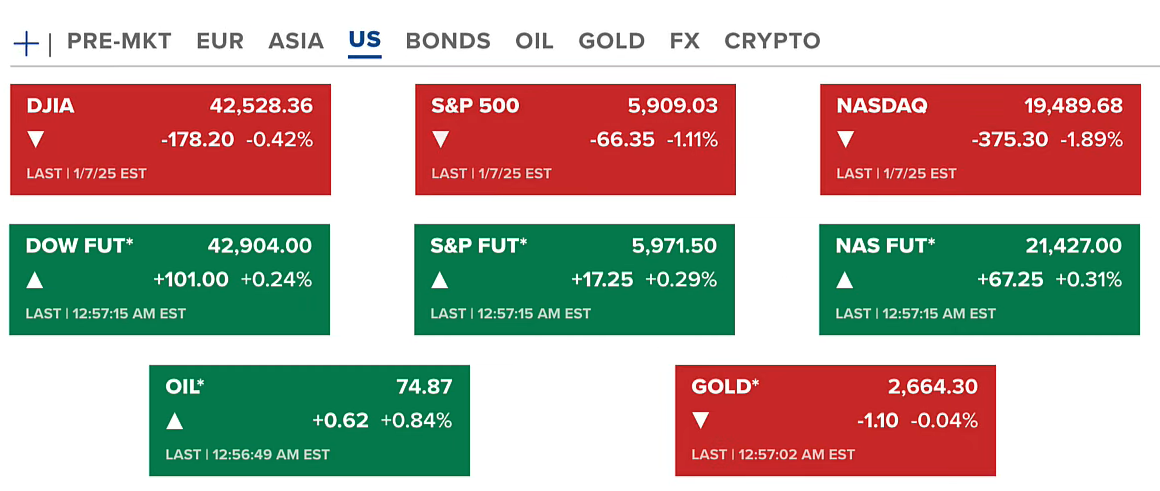This screenshot has width=1160, height=491.
Task: Click the NASDAQ down triangle icon
Action: pos(846,140)
